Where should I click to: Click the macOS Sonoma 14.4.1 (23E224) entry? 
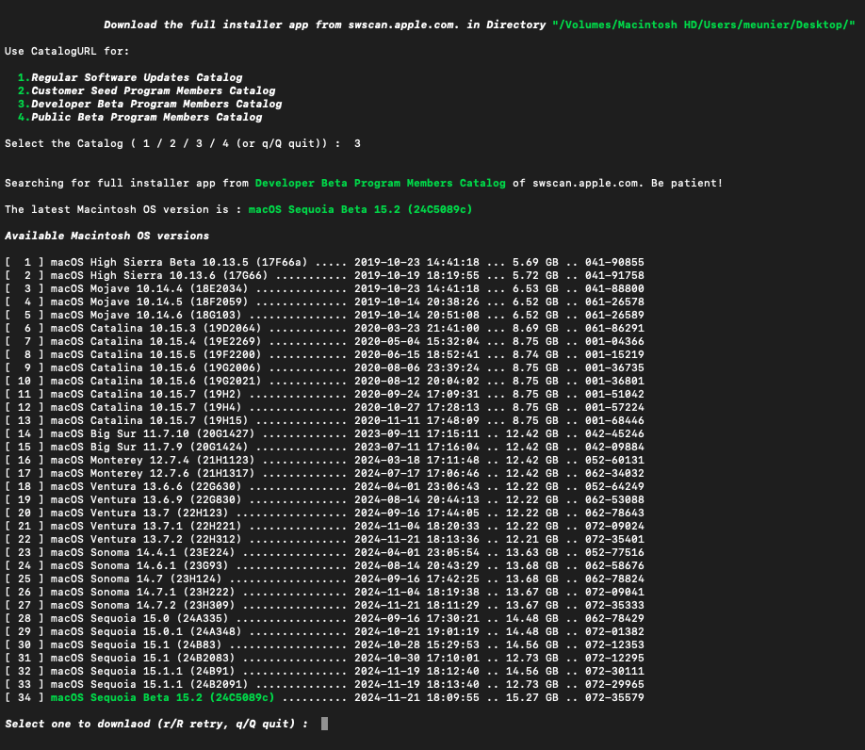[x=324, y=553]
